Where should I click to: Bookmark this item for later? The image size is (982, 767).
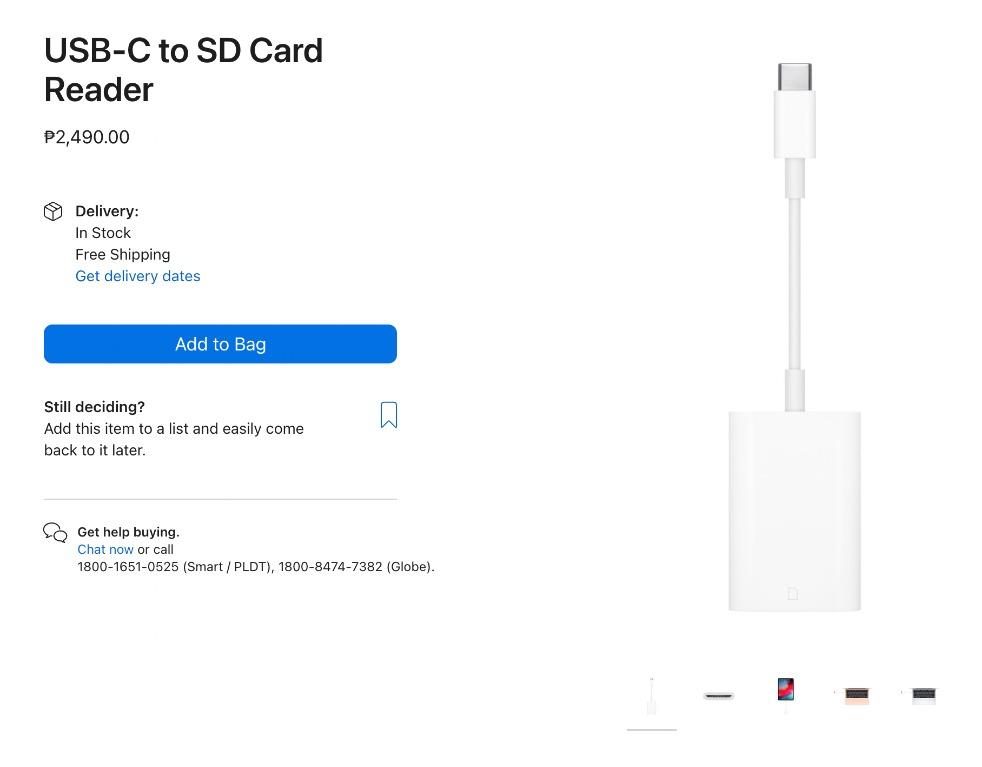coord(389,414)
